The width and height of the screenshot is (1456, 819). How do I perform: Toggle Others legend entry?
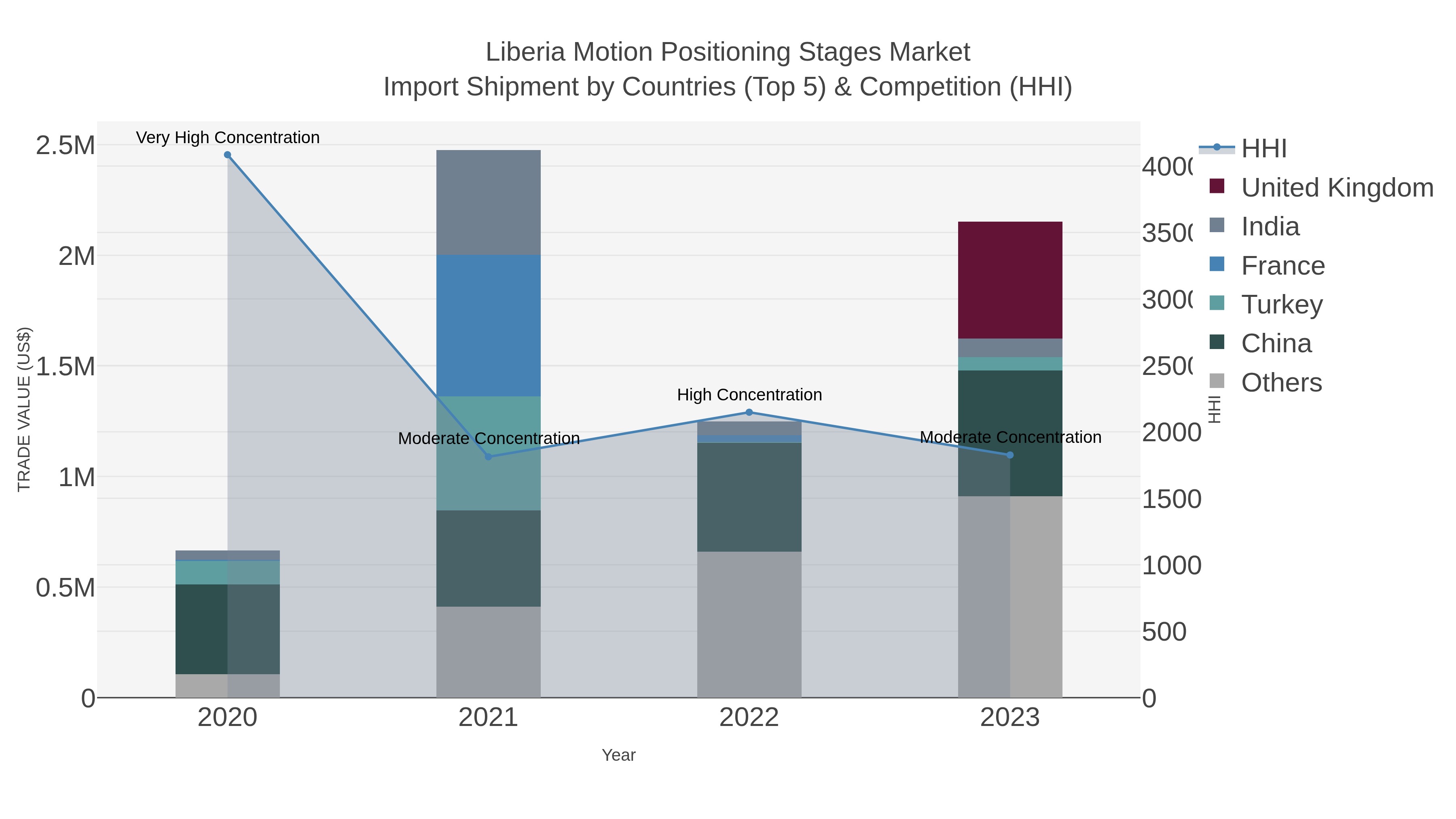(1266, 383)
